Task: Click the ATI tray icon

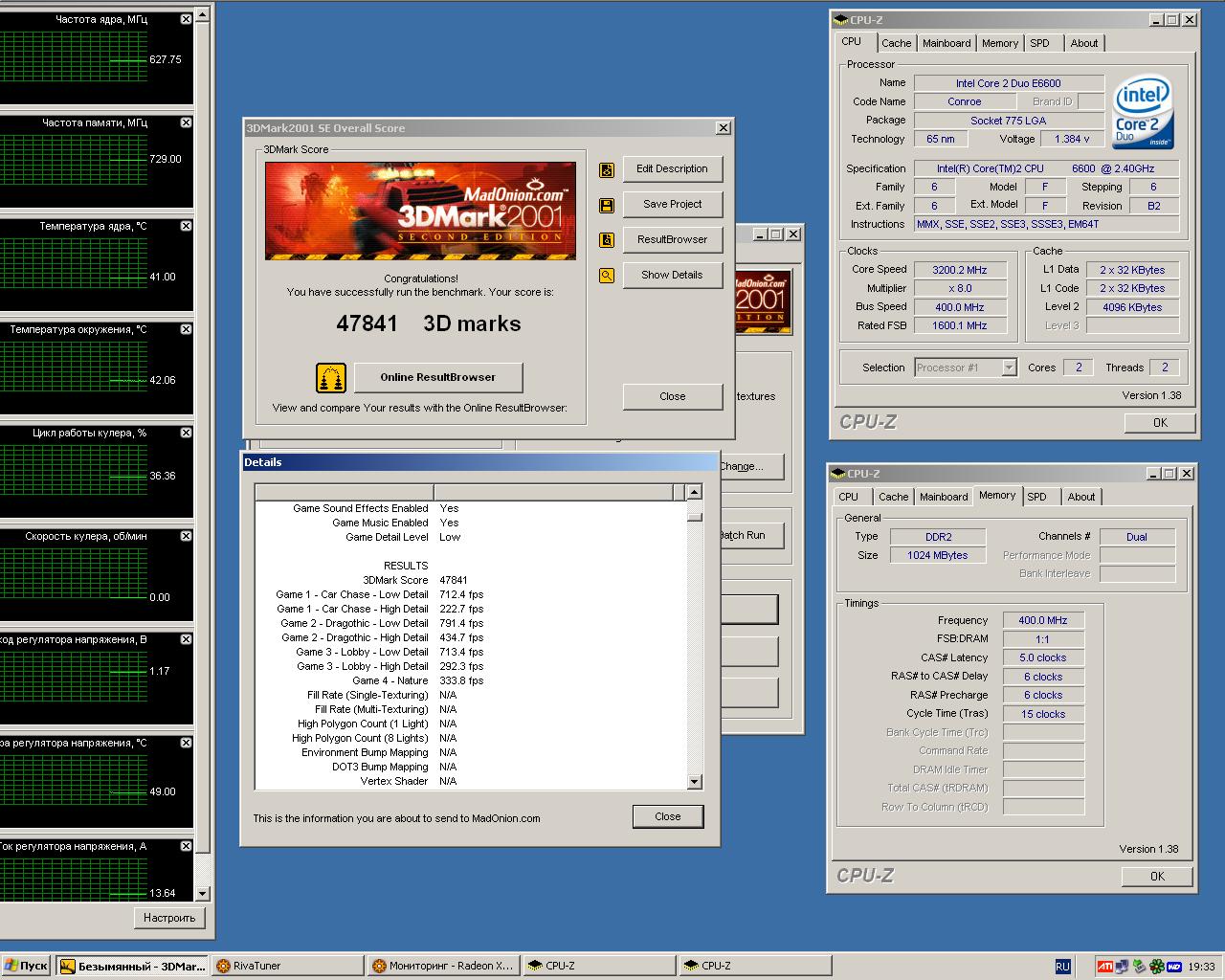Action: [x=1104, y=967]
